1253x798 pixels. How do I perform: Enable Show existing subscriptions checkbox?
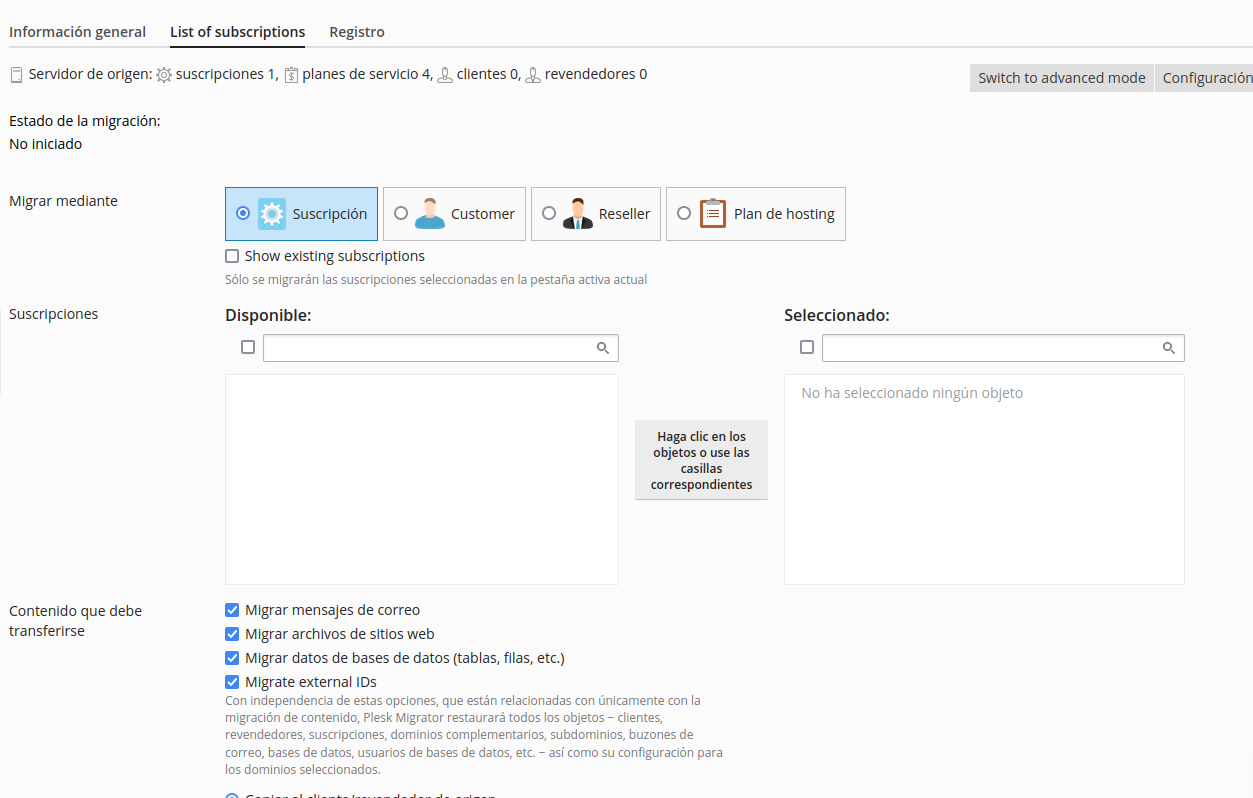click(x=232, y=256)
